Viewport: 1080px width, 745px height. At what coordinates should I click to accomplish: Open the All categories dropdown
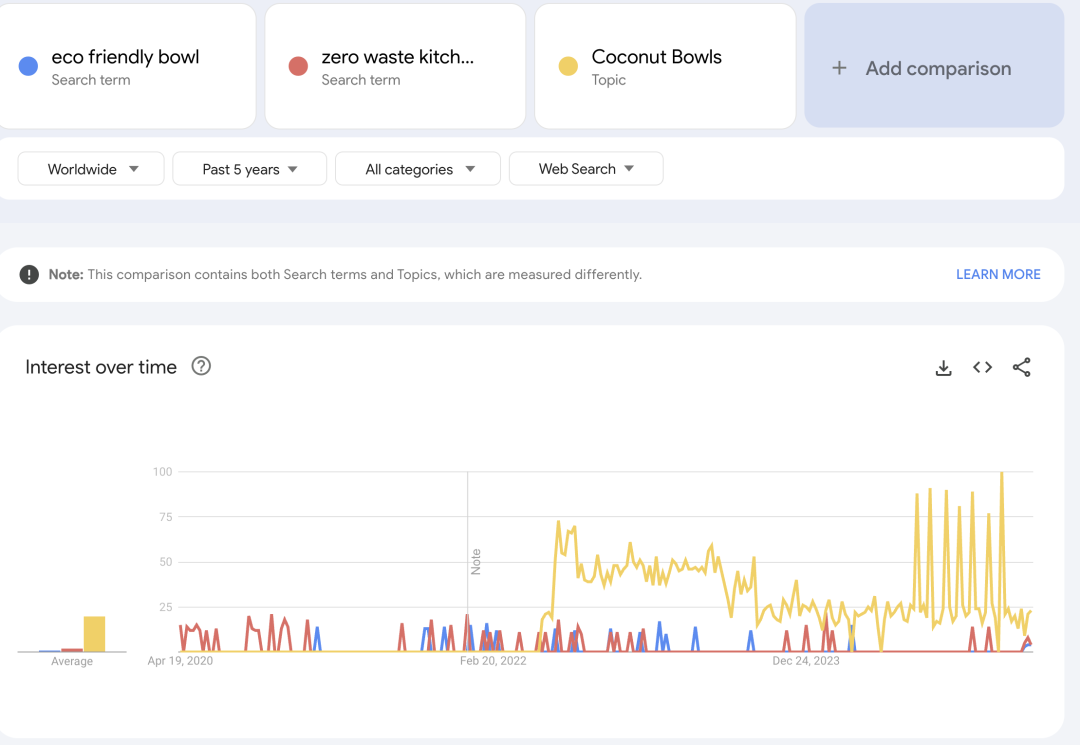[418, 169]
